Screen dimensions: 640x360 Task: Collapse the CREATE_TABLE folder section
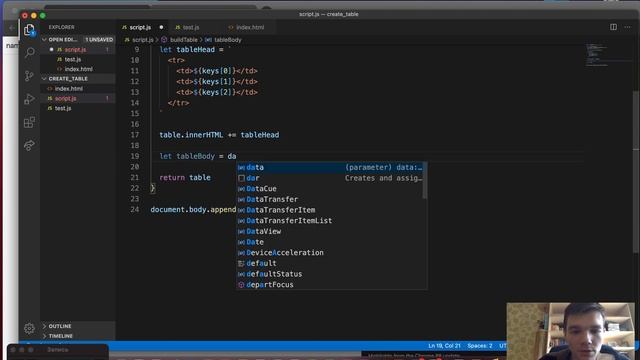click(68, 78)
